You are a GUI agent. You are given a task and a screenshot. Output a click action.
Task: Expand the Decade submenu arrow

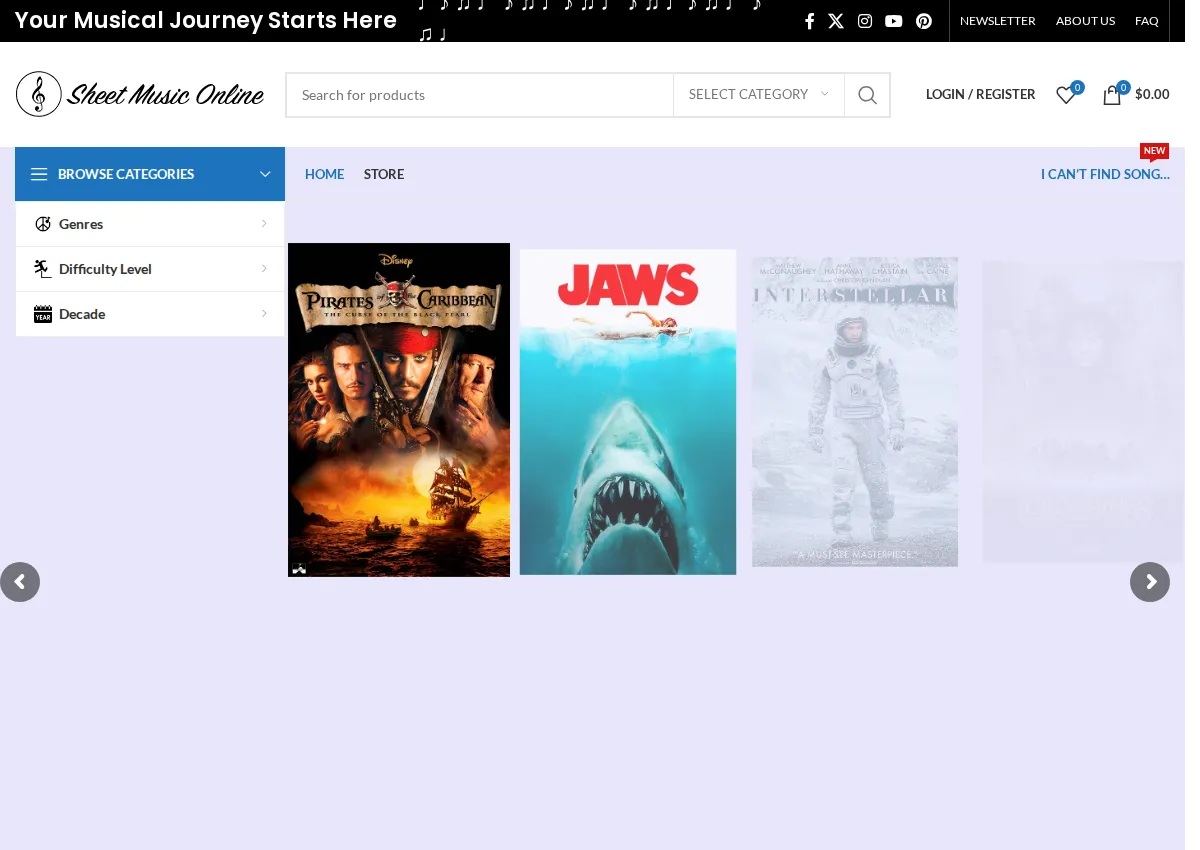(264, 314)
